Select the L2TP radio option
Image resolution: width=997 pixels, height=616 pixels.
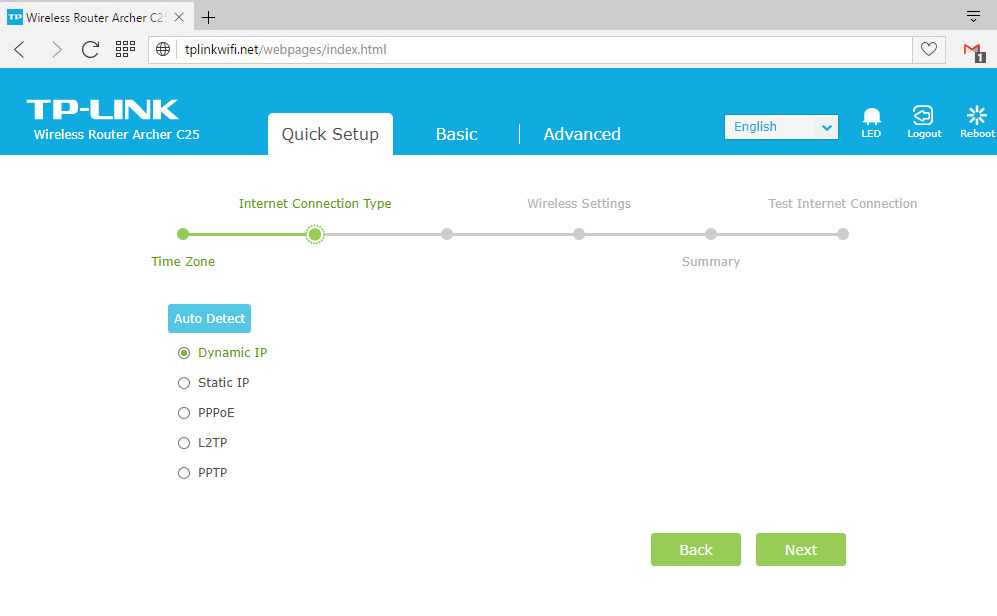point(184,443)
